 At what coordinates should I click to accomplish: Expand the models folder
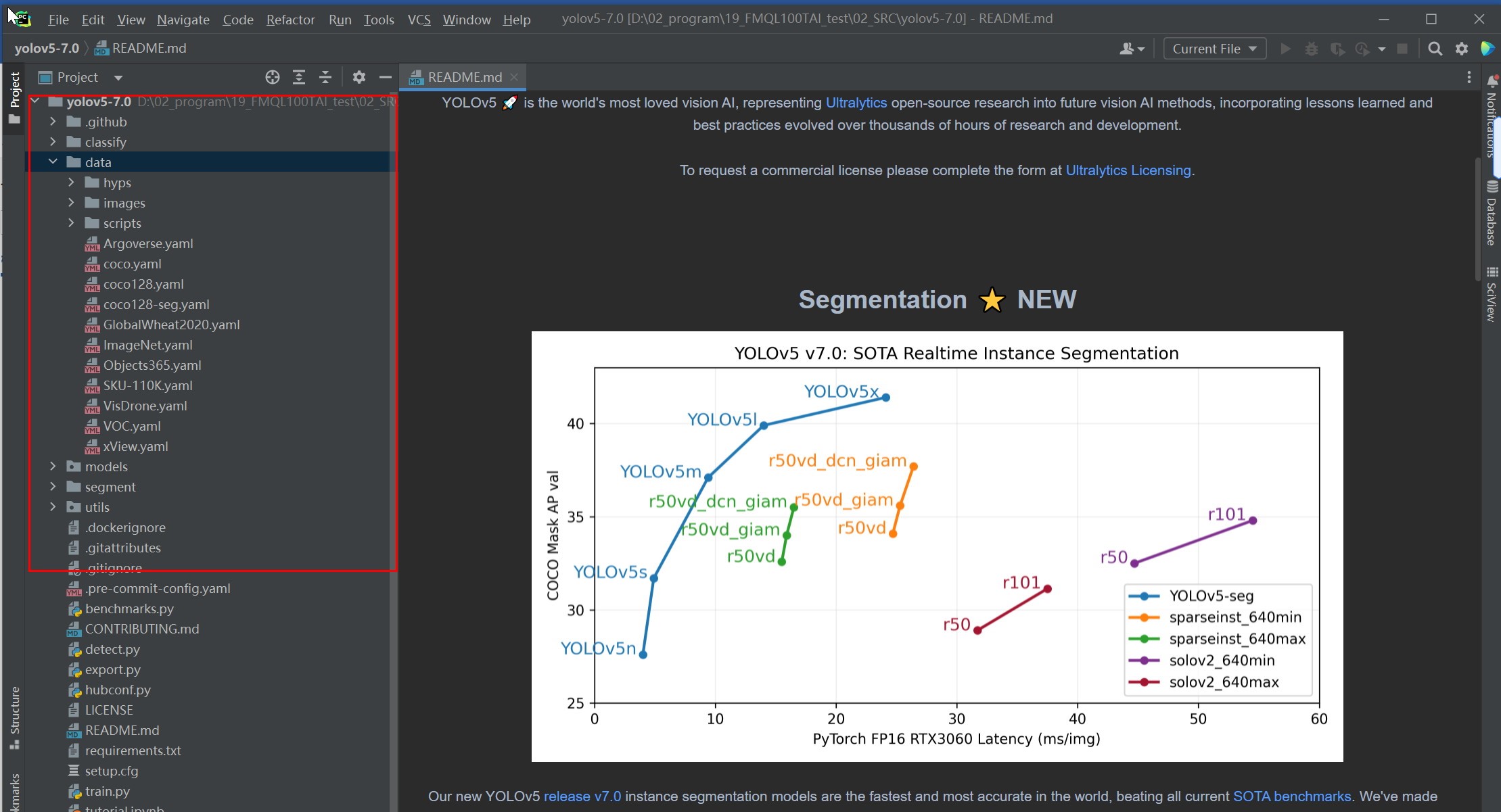click(53, 466)
